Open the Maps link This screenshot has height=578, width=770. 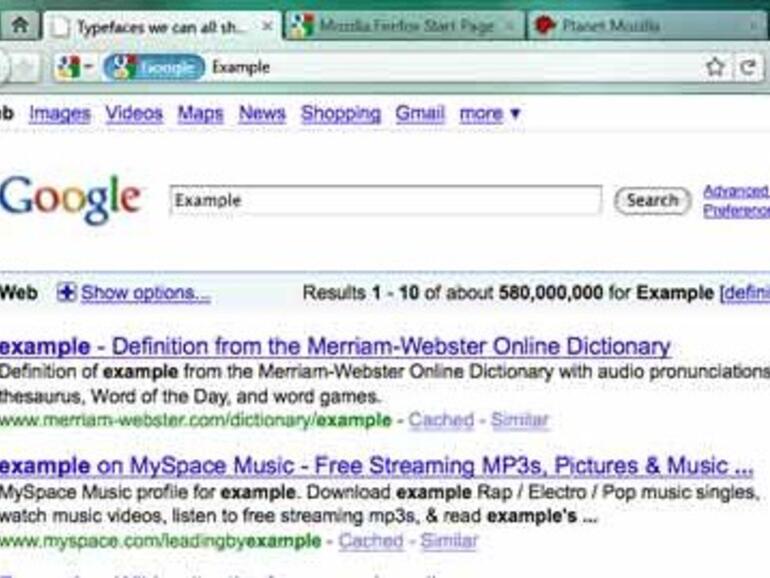coord(200,113)
